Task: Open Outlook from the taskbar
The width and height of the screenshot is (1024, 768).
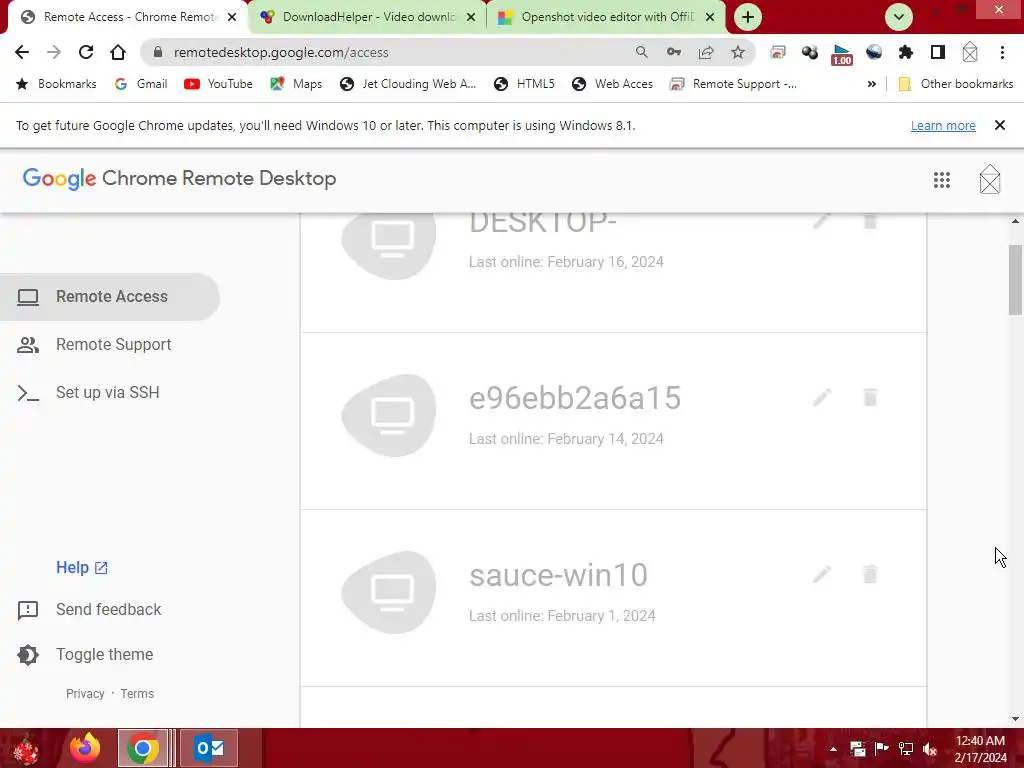Action: click(x=209, y=748)
